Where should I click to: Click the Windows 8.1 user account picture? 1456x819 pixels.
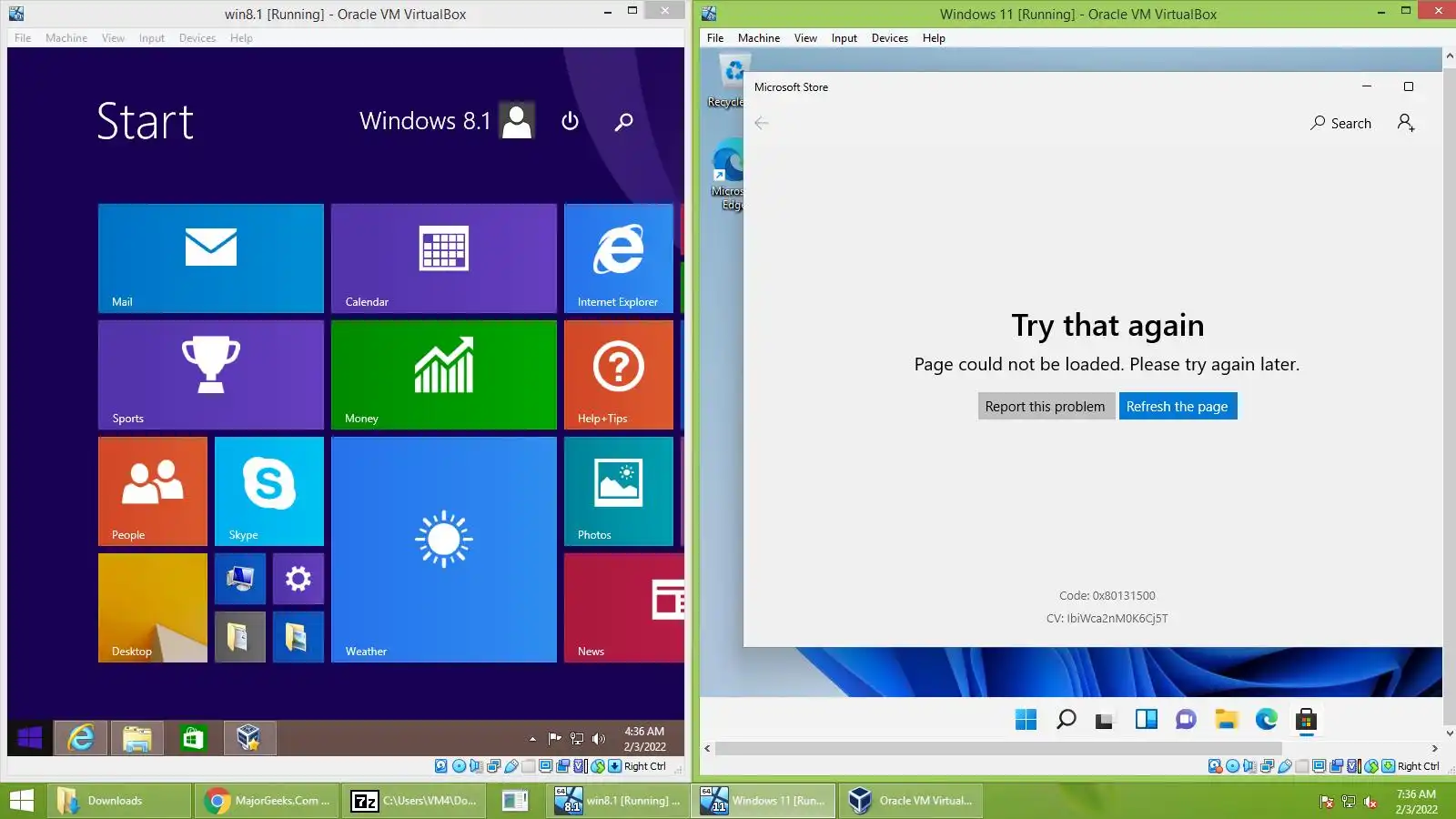pos(517,121)
